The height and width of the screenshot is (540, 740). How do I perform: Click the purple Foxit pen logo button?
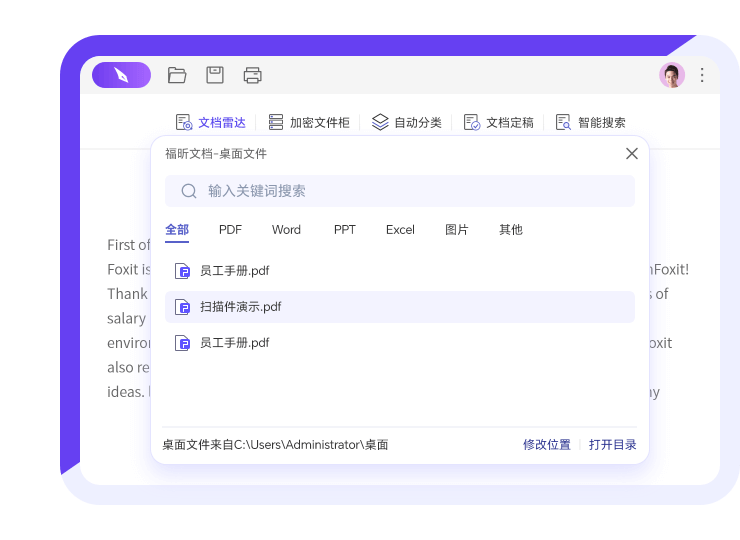121,75
